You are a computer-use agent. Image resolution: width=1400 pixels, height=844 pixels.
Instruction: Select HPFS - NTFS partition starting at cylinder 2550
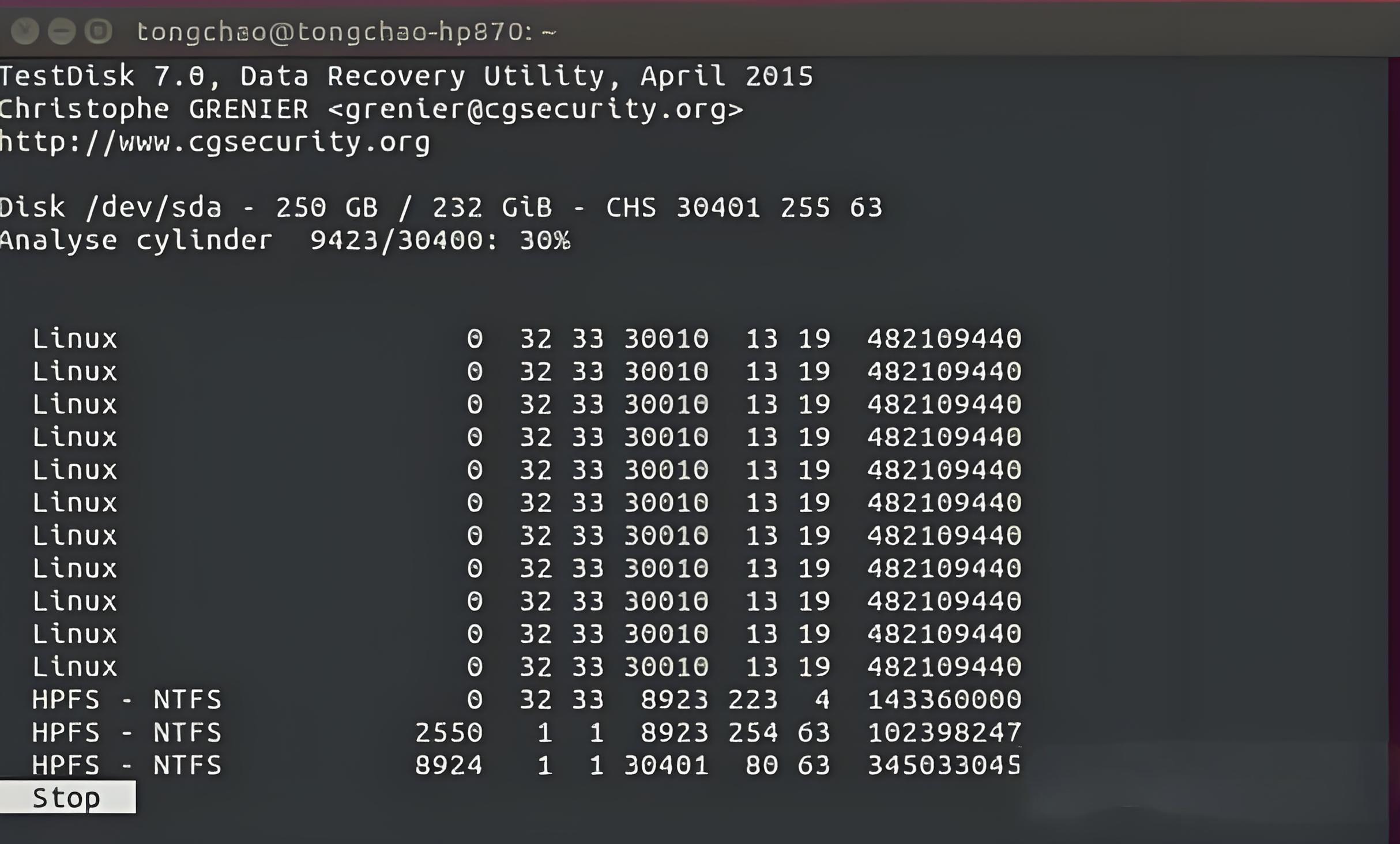[127, 733]
